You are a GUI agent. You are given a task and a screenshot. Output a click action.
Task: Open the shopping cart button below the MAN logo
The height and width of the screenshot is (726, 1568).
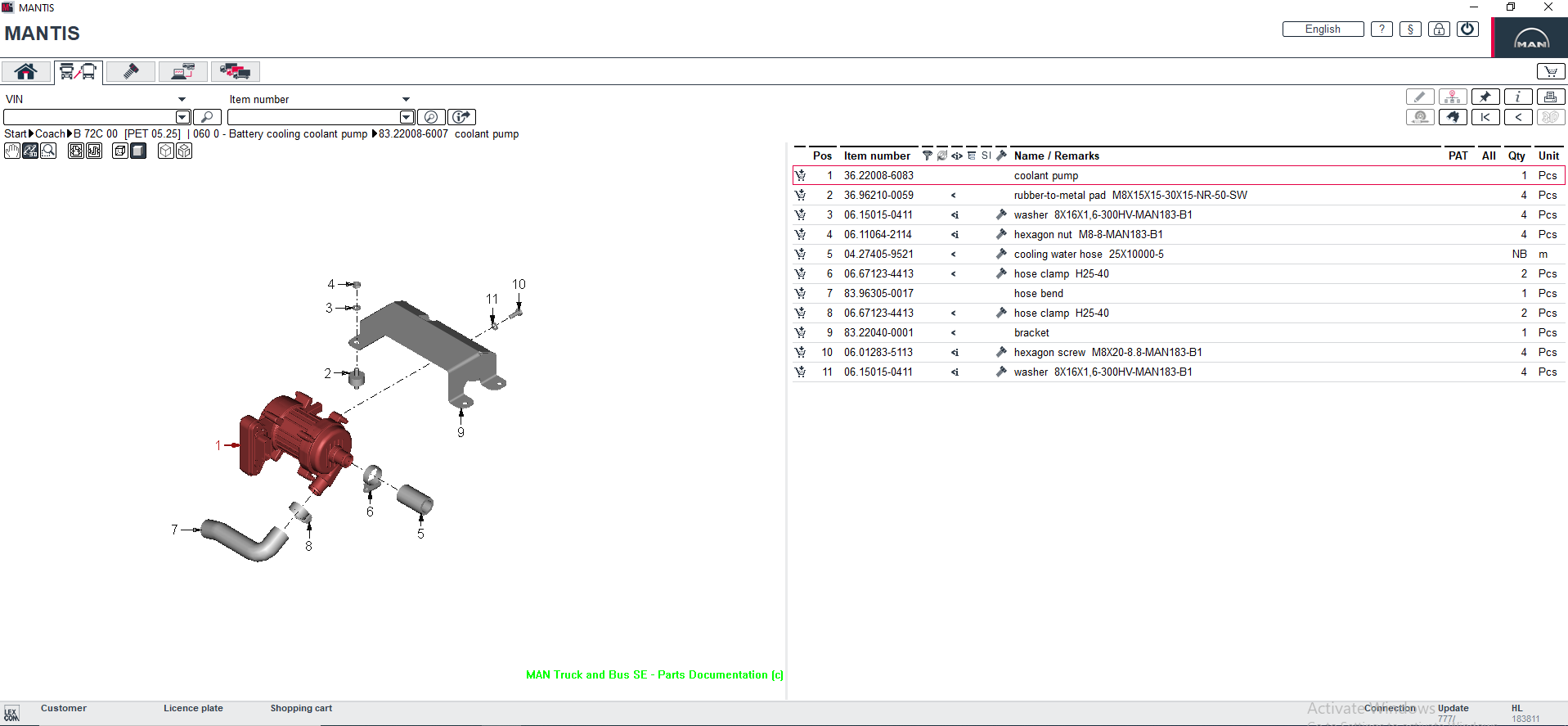pyautogui.click(x=1550, y=71)
